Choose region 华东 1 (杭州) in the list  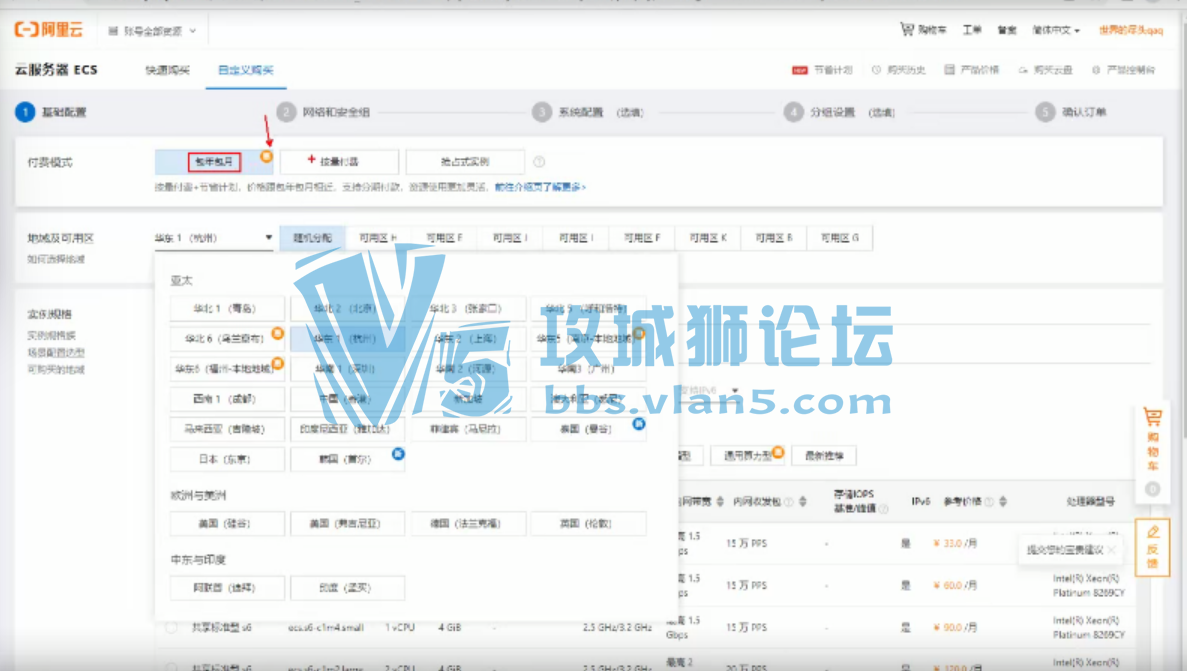pos(347,339)
